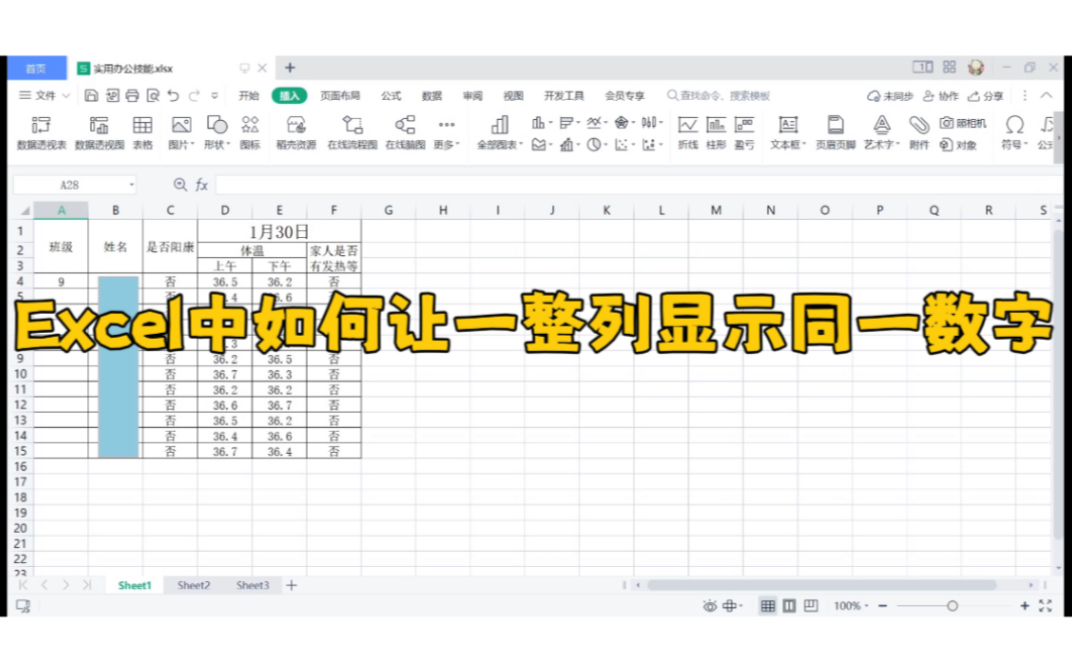Switch to Sheet2 tab
Viewport: 1072px width, 670px height.
click(193, 585)
